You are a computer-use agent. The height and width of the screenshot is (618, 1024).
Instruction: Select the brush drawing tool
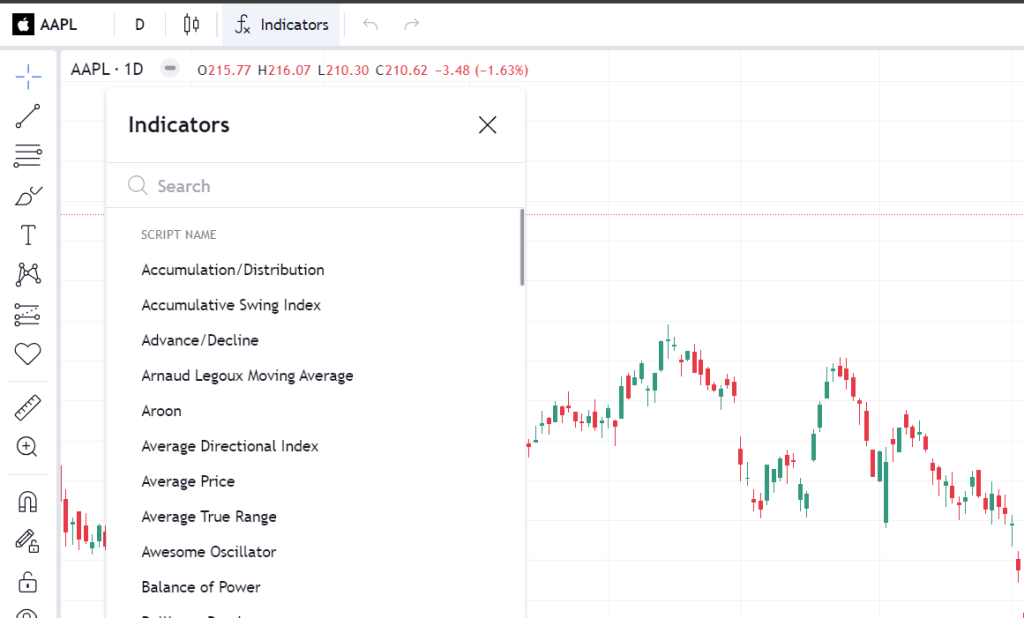click(28, 196)
